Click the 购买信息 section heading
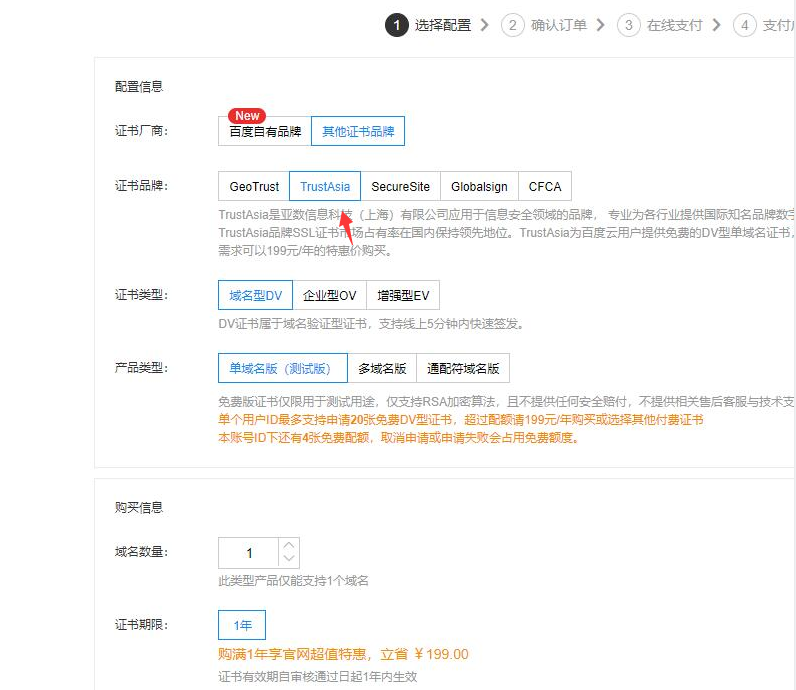796x690 pixels. coord(139,507)
